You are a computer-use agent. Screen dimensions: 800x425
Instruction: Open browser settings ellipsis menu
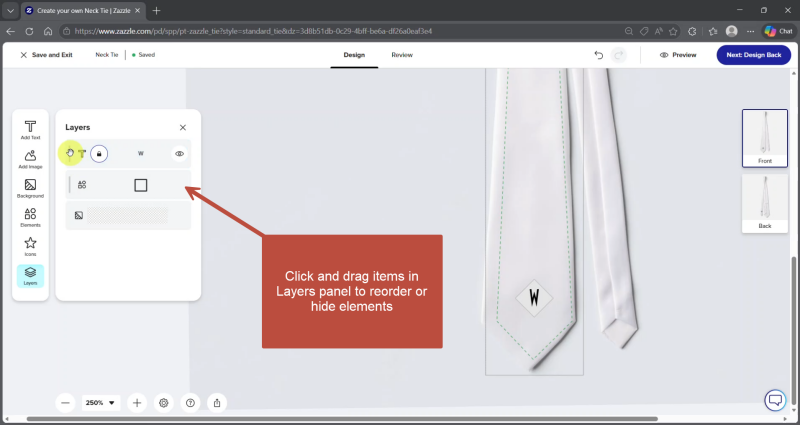(751, 31)
